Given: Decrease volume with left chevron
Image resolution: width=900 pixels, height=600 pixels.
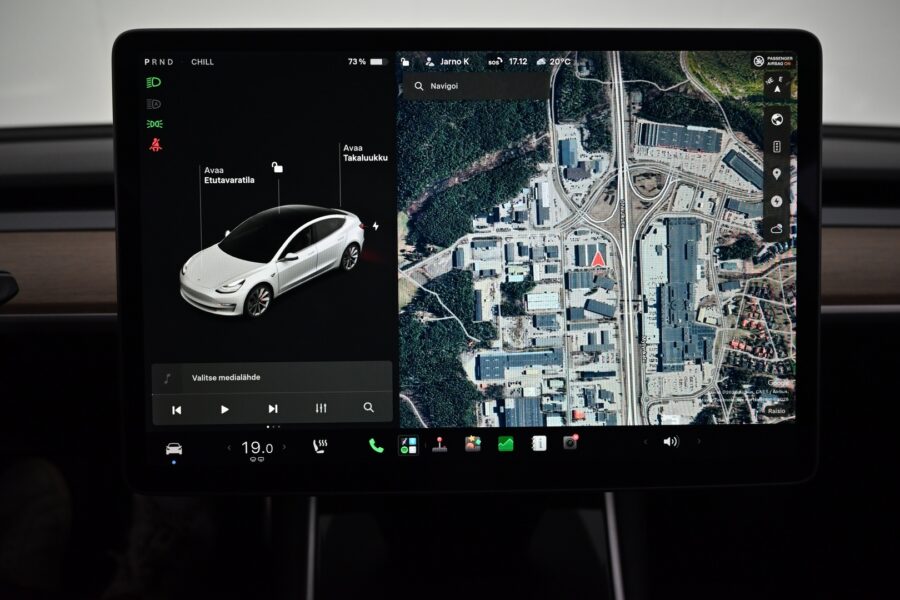Looking at the screenshot, I should pyautogui.click(x=645, y=442).
